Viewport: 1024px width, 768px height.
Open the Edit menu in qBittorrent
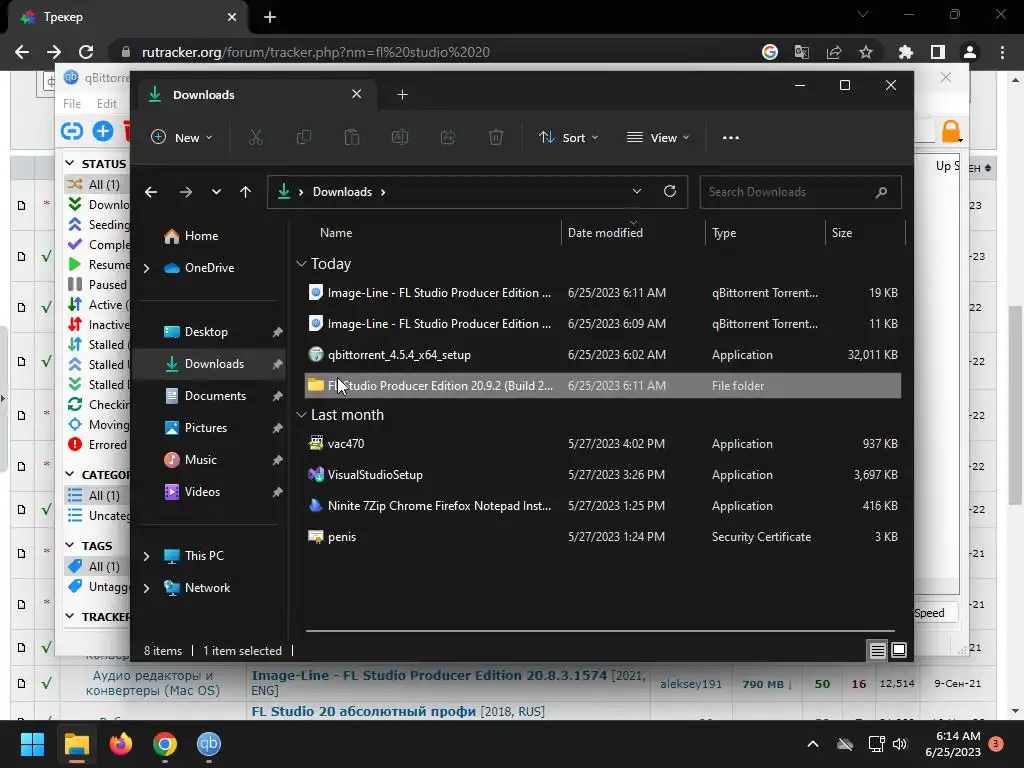pyautogui.click(x=106, y=104)
